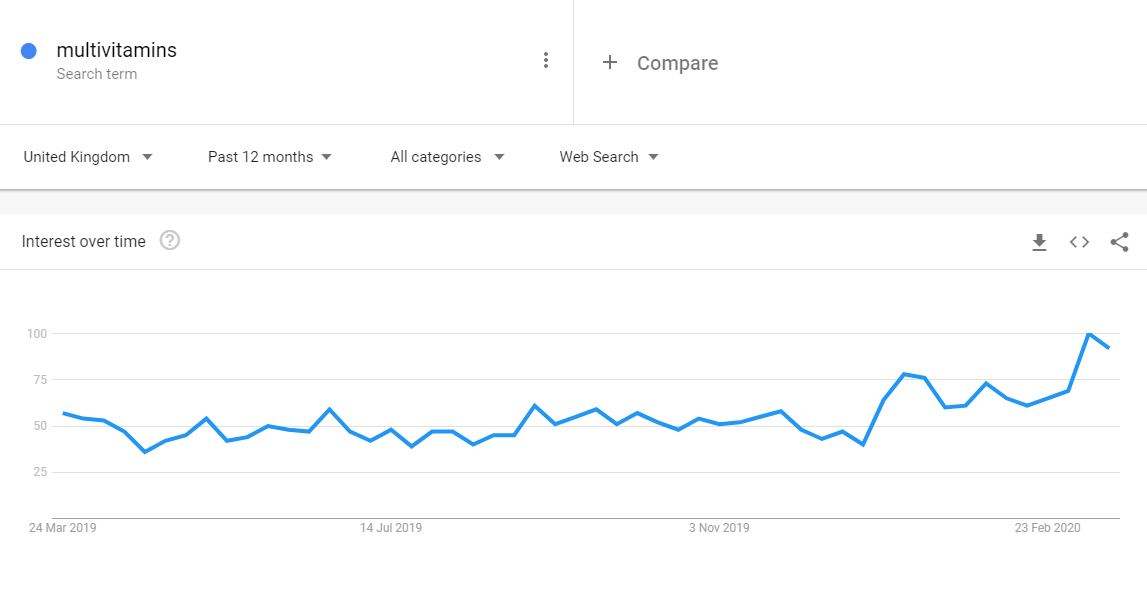Viewport: 1147px width, 605px height.
Task: Click the Search term subtitle text
Action: (x=97, y=74)
